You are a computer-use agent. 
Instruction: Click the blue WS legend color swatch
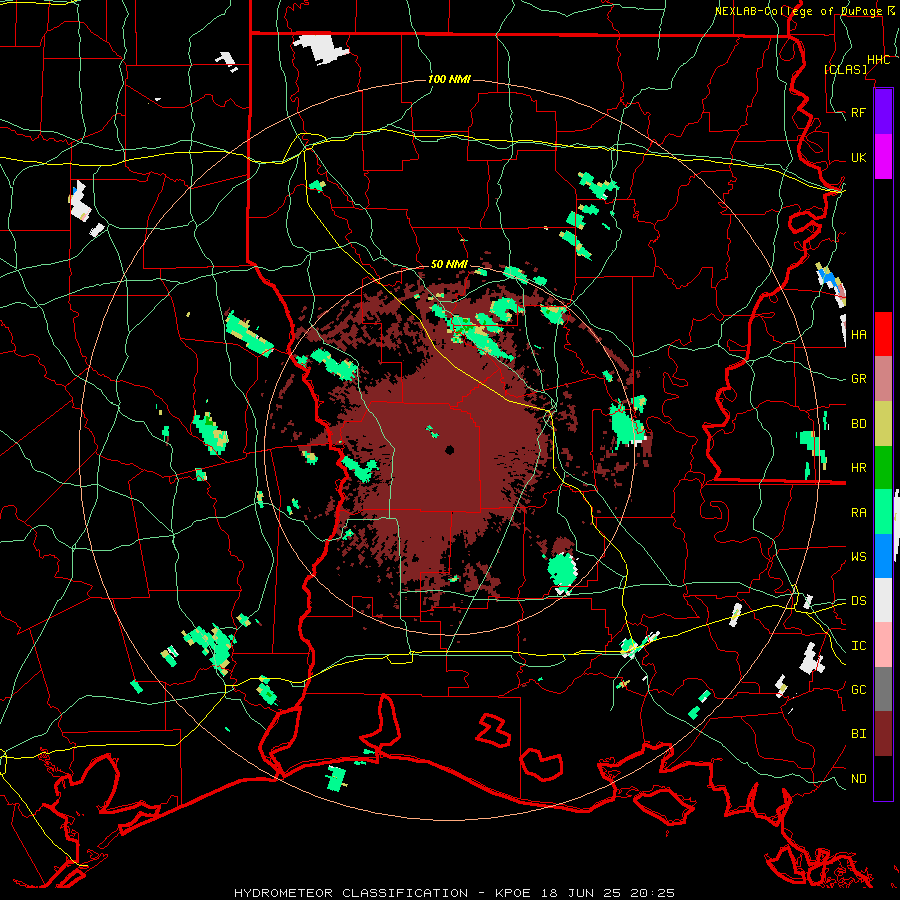tap(883, 556)
